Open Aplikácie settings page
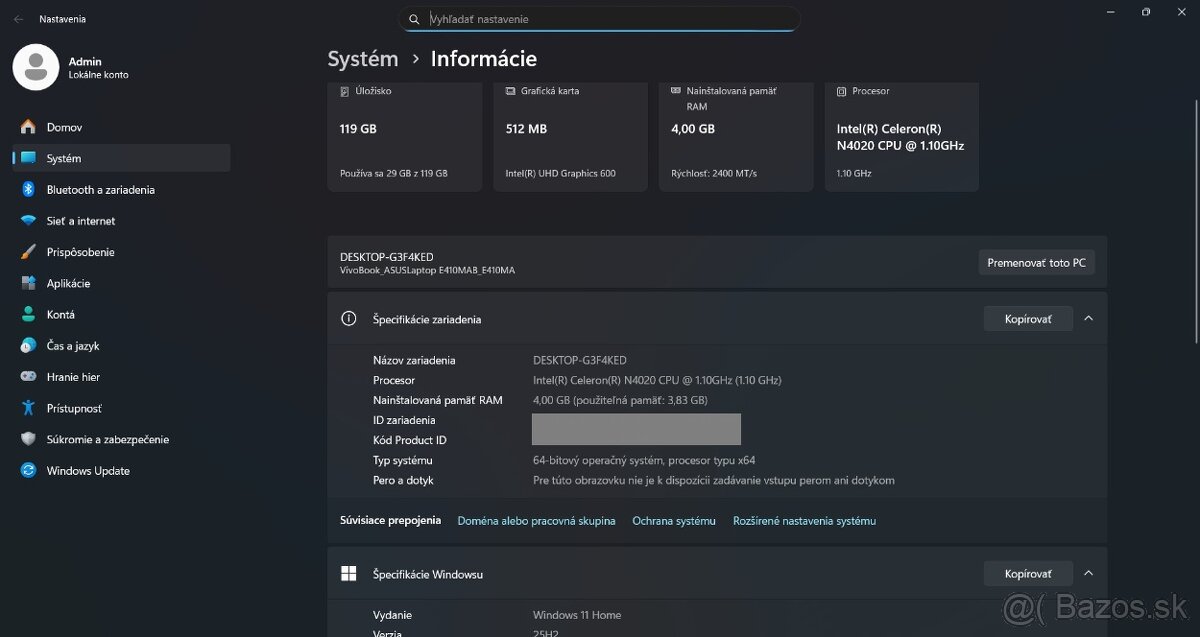Viewport: 1200px width, 637px height. [x=122, y=283]
